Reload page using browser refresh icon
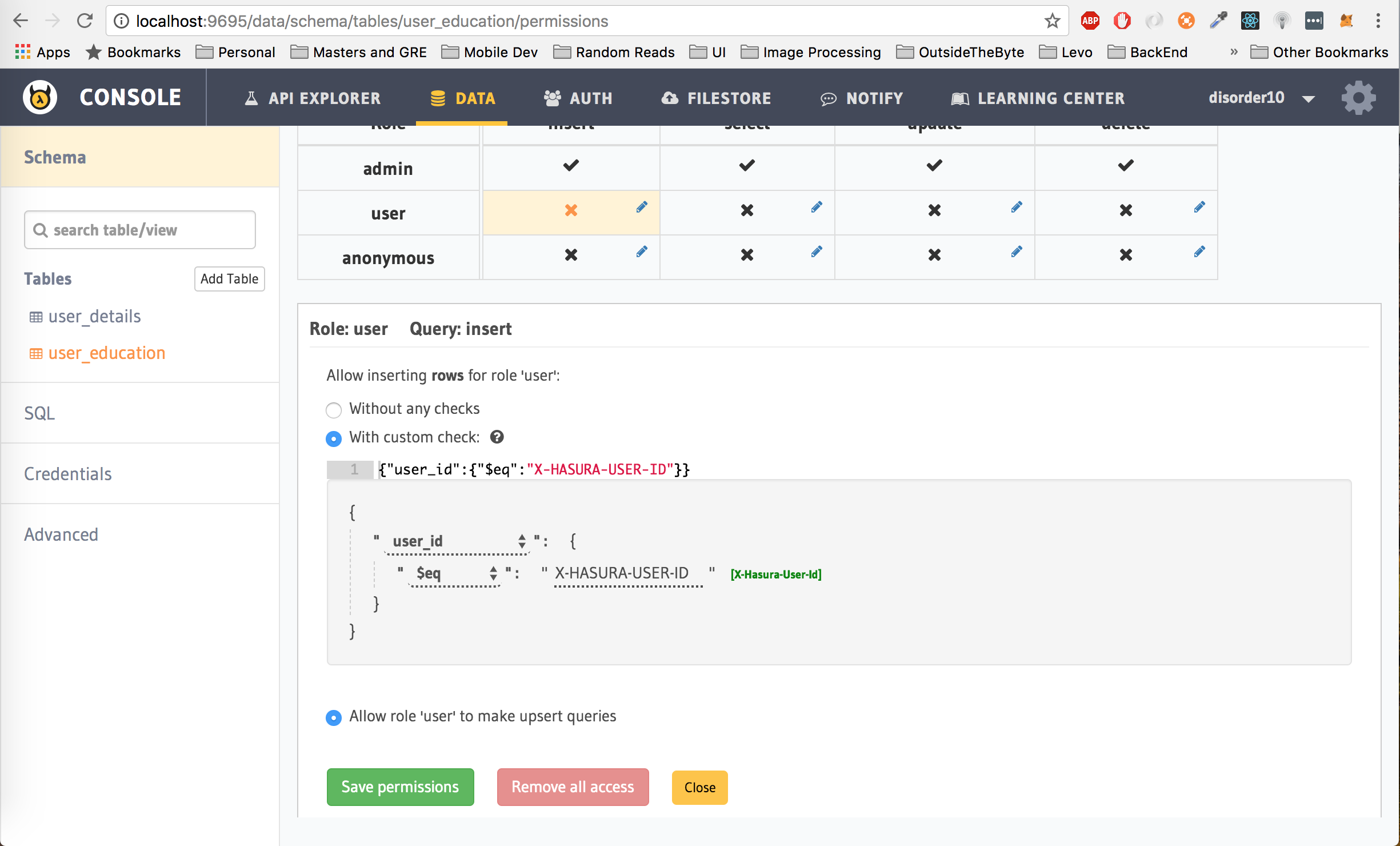 point(85,21)
